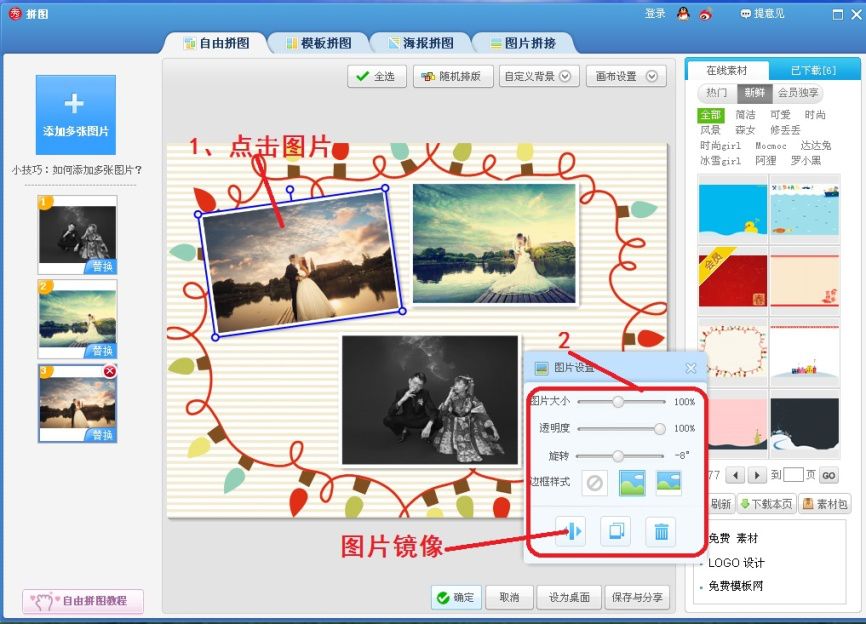Select 可爱 category filter

pyautogui.click(x=780, y=115)
